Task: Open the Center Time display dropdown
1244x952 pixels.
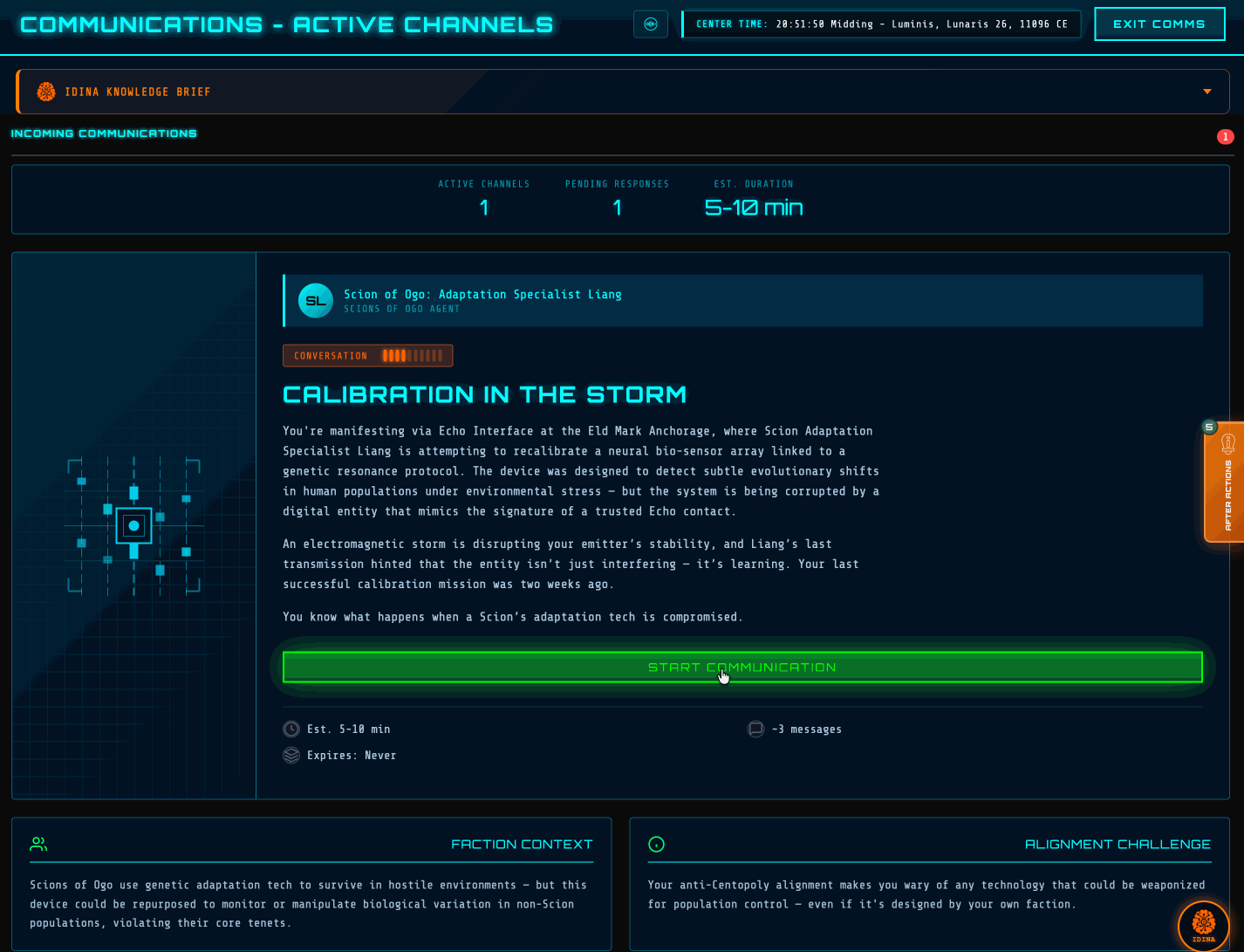Action: (881, 24)
